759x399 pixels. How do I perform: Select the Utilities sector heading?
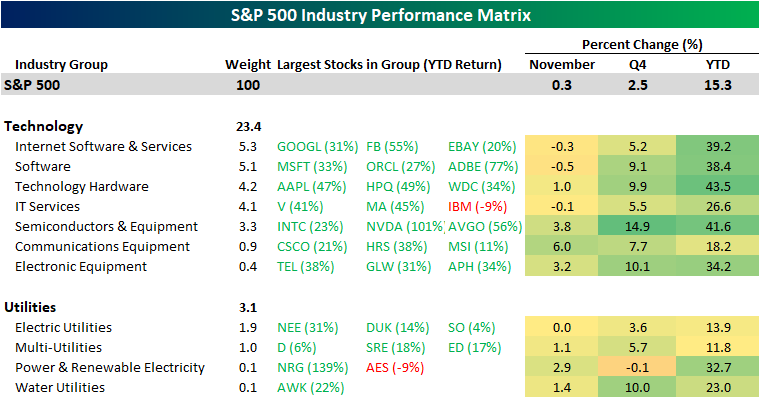pos(30,307)
